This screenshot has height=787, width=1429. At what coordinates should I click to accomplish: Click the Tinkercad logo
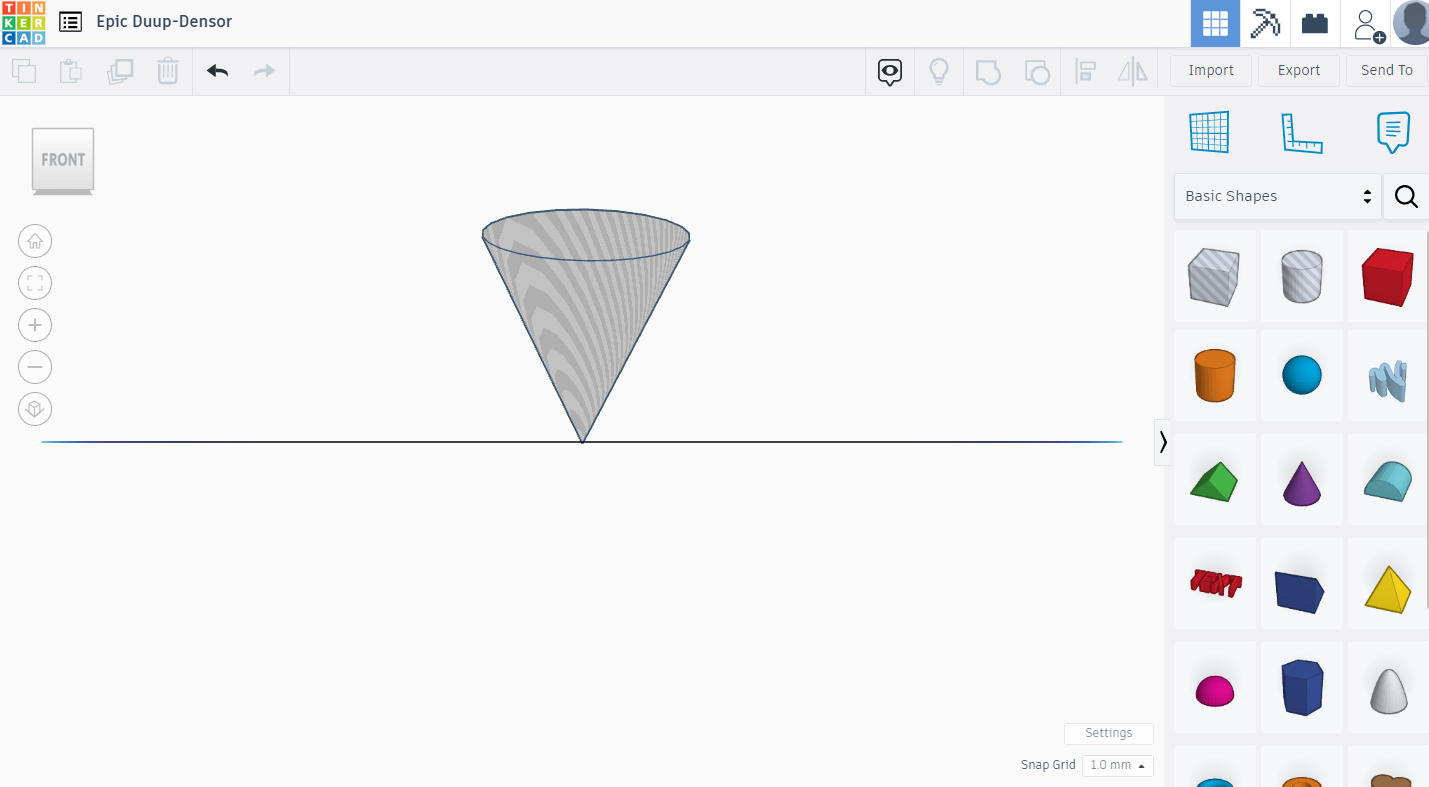pos(23,23)
